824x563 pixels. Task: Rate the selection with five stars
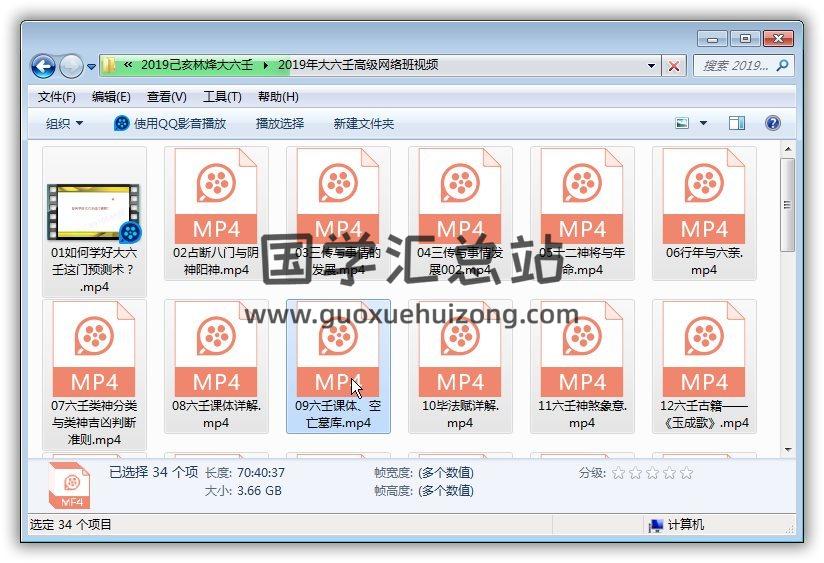click(x=686, y=473)
